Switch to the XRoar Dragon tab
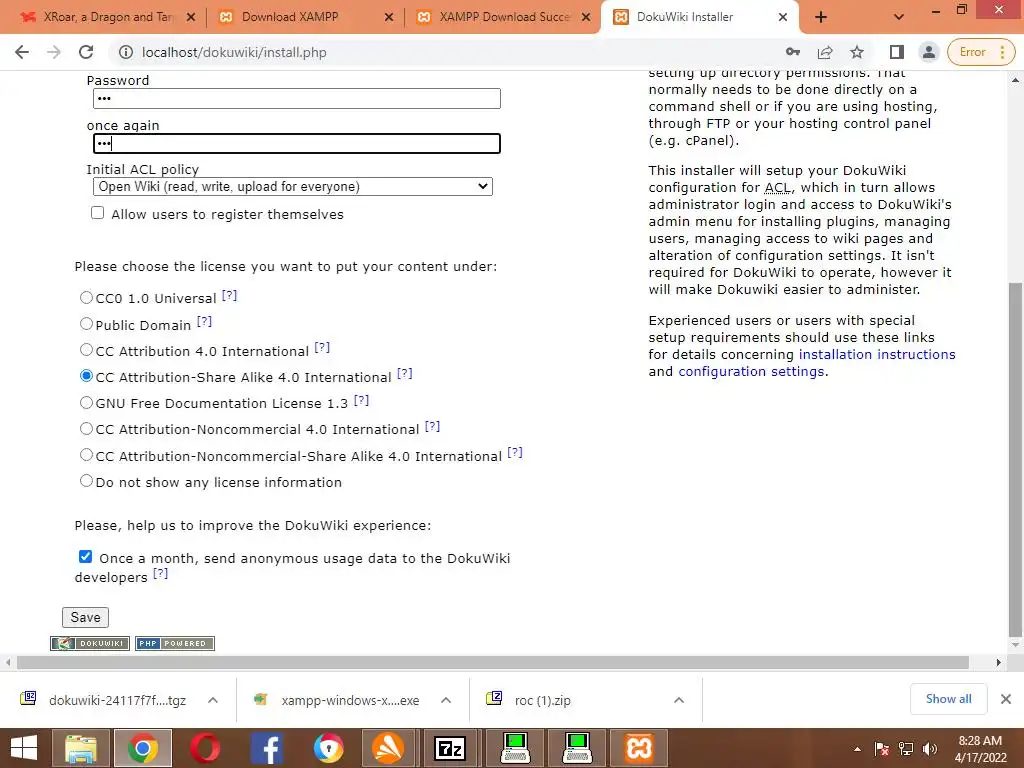Image resolution: width=1024 pixels, height=768 pixels. [x=108, y=17]
